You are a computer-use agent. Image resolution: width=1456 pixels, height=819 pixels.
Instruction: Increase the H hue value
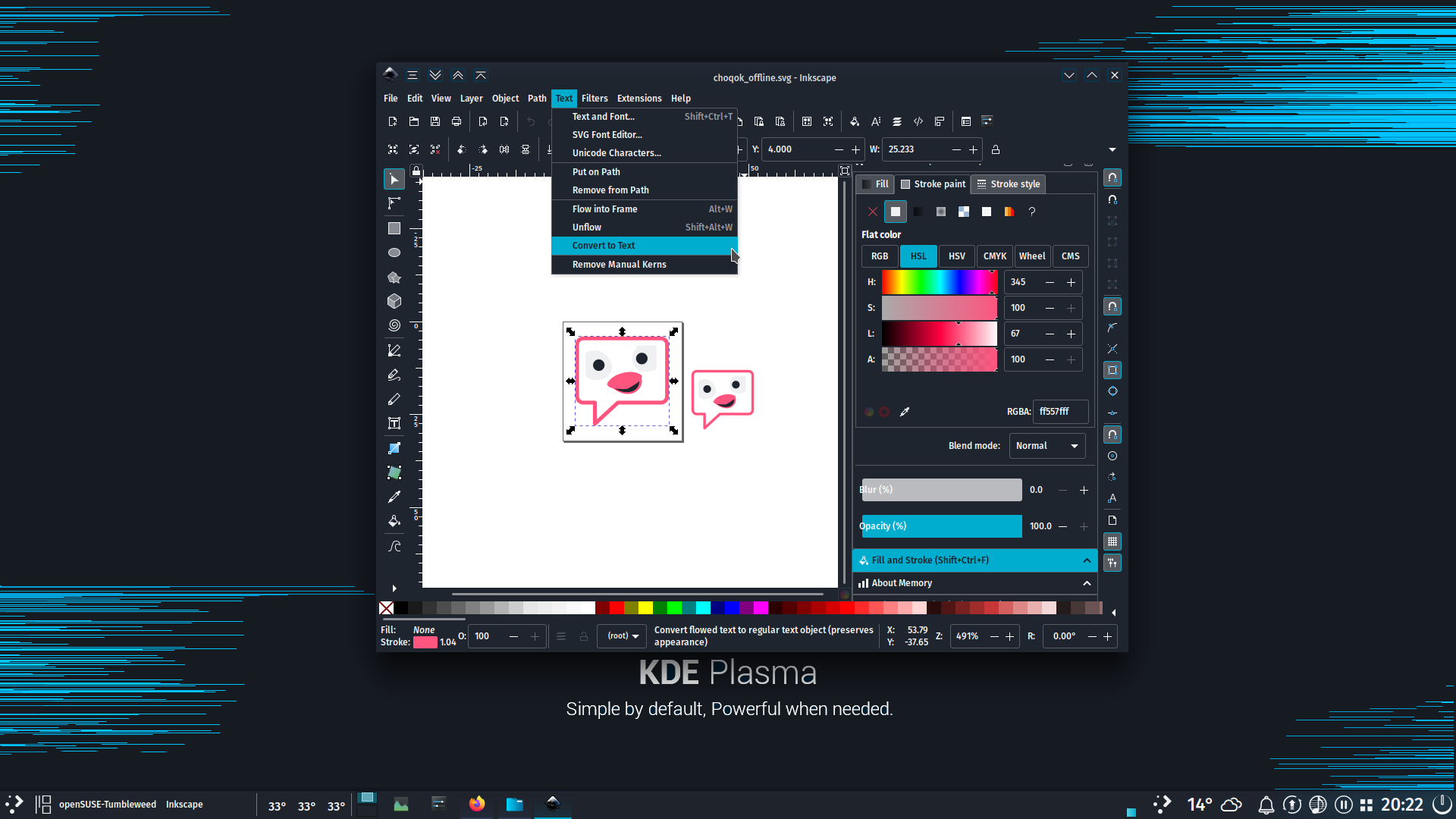coord(1071,282)
